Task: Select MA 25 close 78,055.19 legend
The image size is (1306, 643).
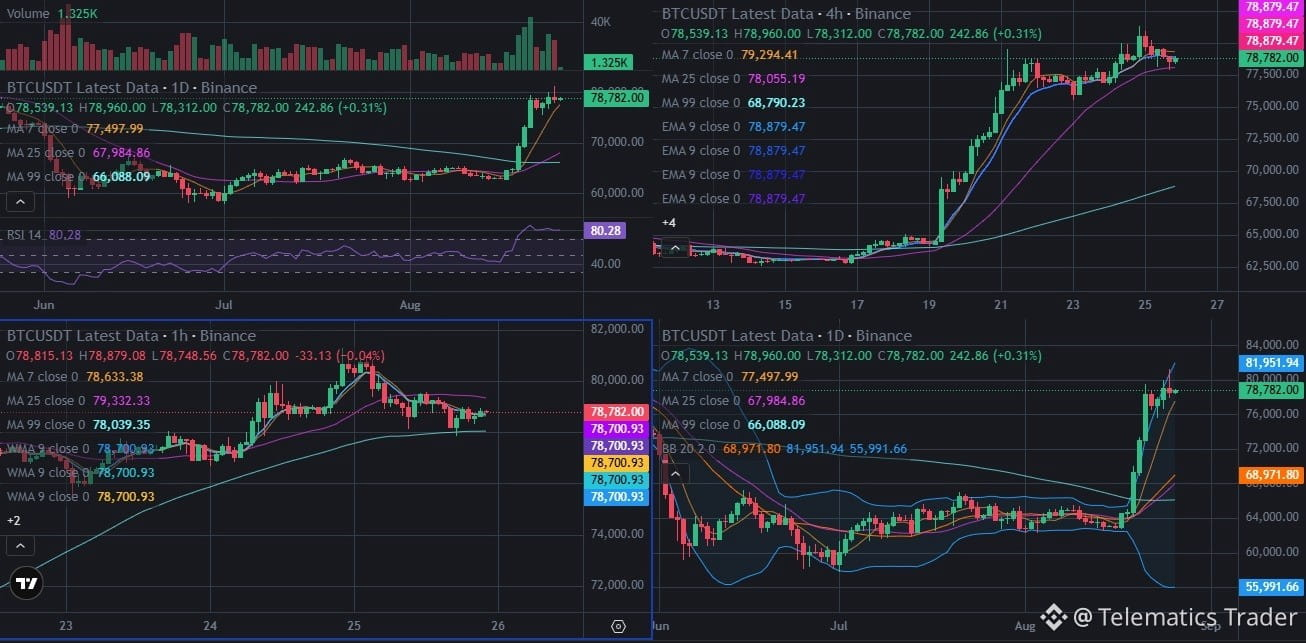Action: tap(733, 78)
